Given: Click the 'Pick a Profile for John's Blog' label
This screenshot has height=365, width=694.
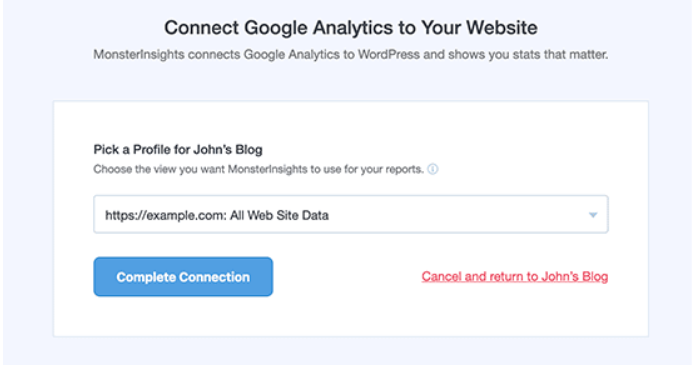Looking at the screenshot, I should click(x=178, y=150).
